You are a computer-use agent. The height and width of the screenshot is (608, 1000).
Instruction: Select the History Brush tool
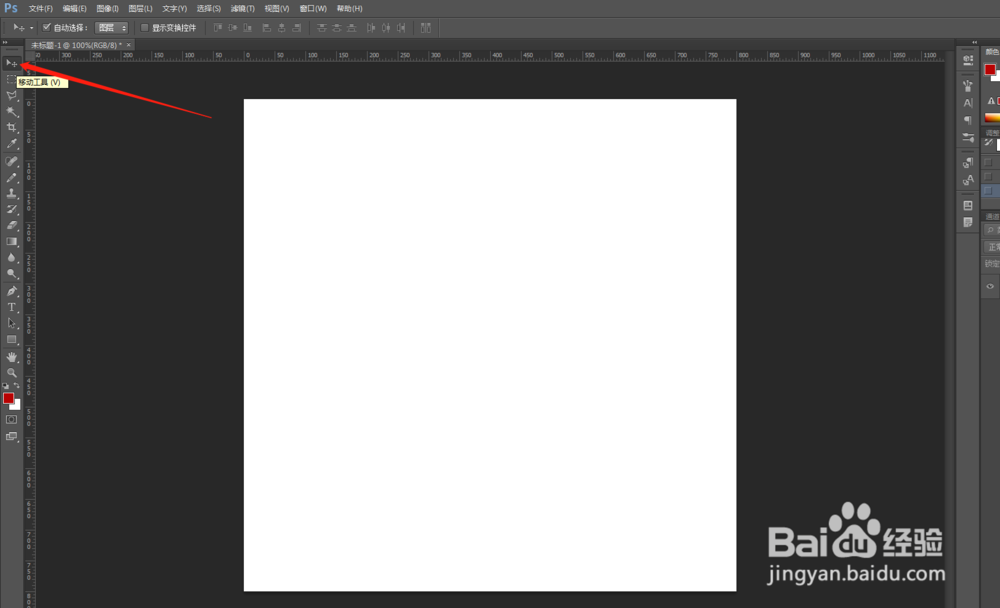coord(11,209)
